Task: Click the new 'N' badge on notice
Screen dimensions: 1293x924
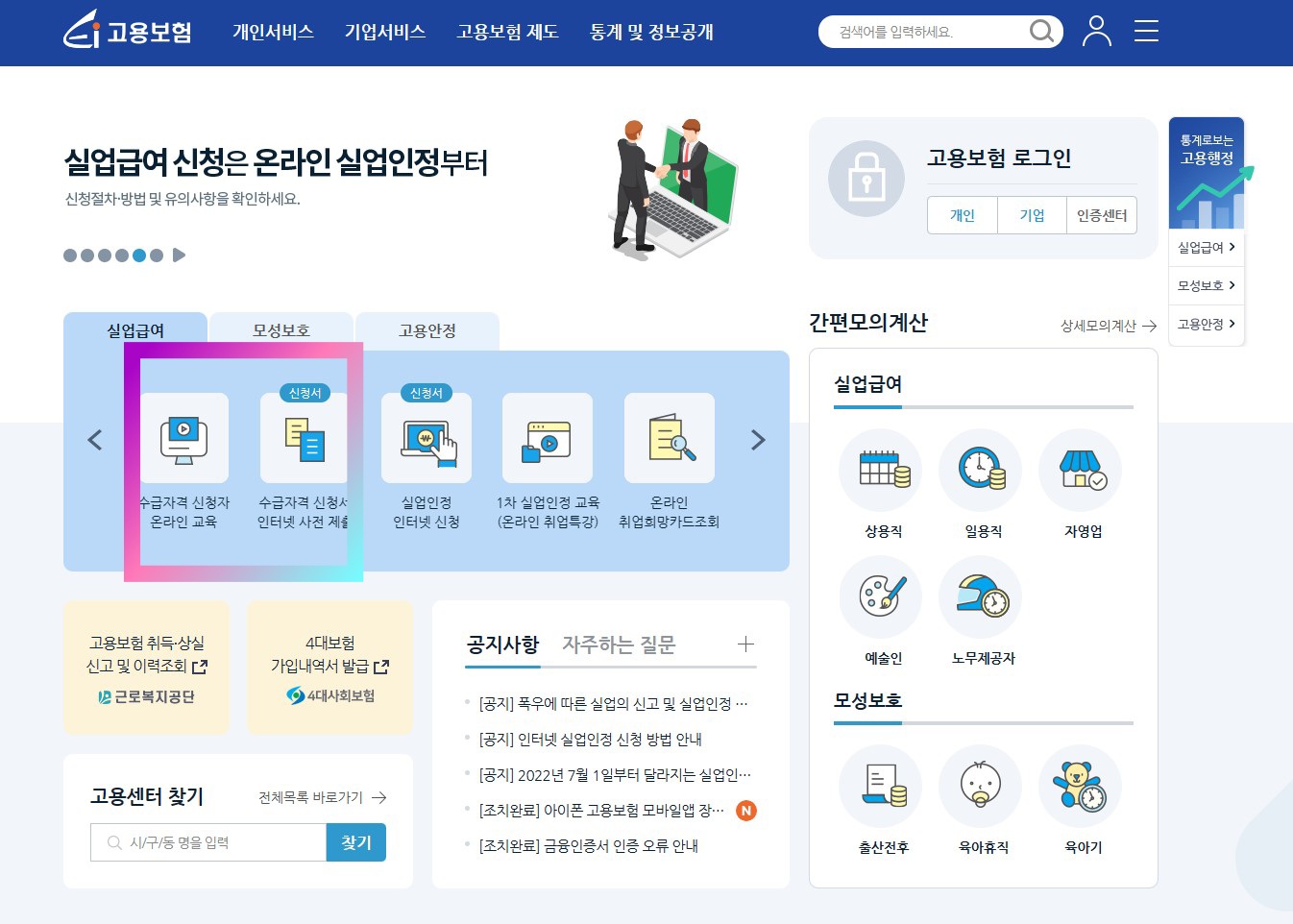Action: 746,811
